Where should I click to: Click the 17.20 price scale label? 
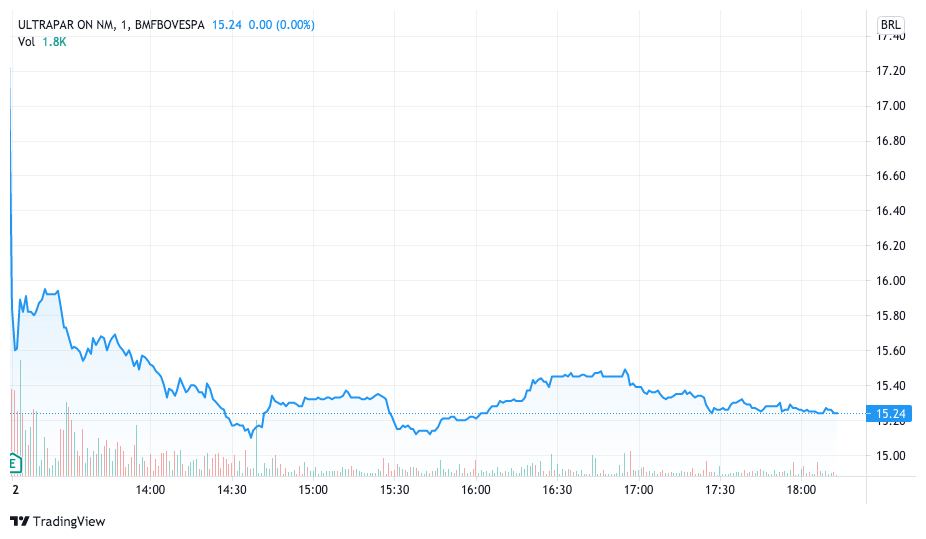point(890,71)
